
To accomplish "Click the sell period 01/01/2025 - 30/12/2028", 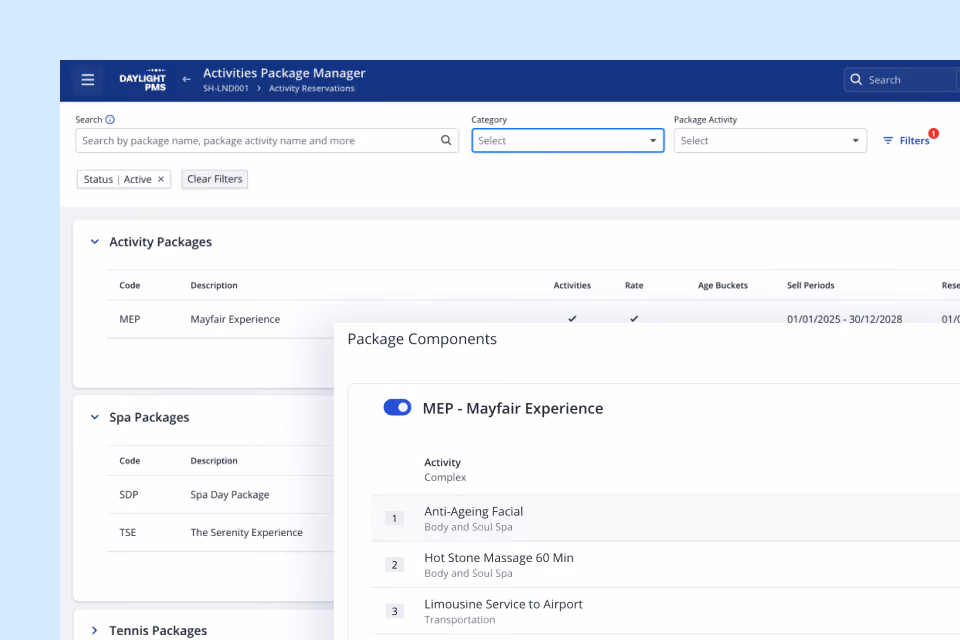I will (x=844, y=319).
